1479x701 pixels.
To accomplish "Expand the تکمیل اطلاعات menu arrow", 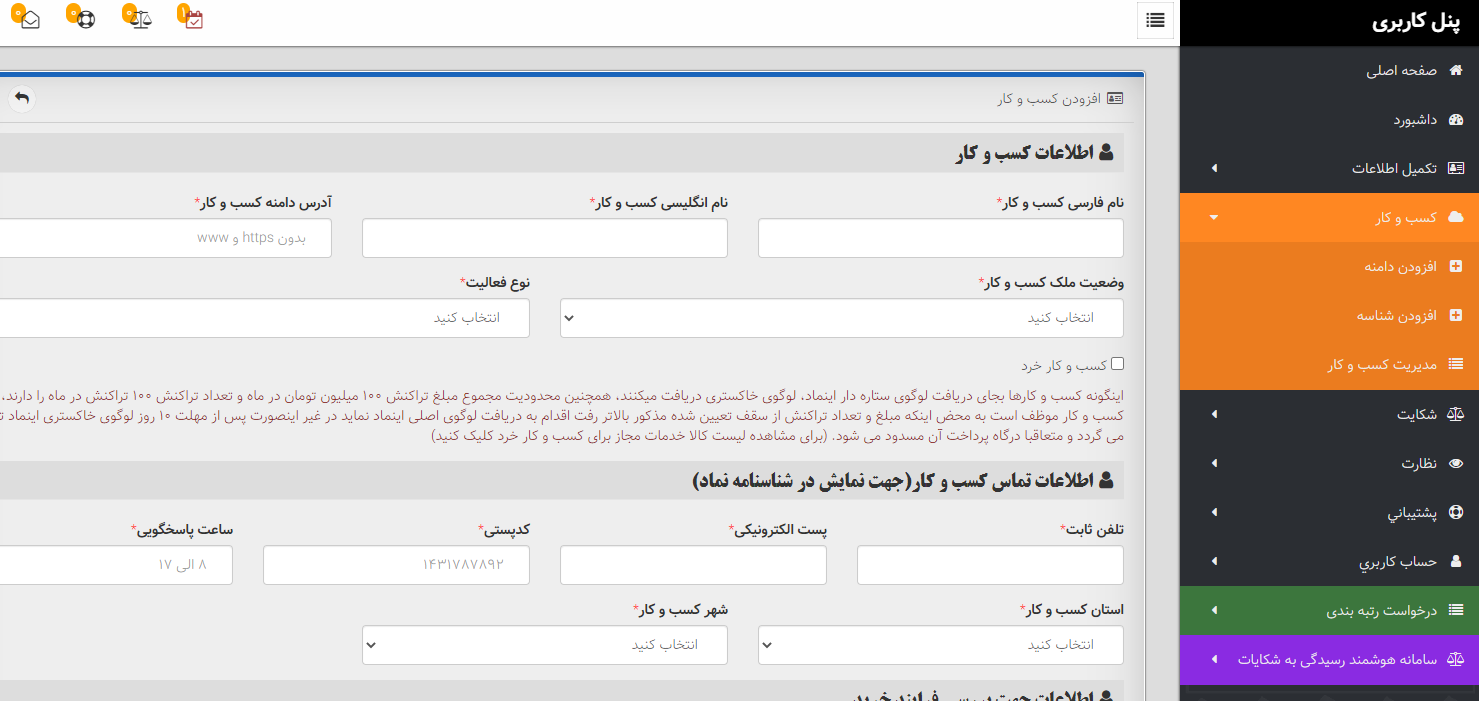I will [x=1214, y=168].
